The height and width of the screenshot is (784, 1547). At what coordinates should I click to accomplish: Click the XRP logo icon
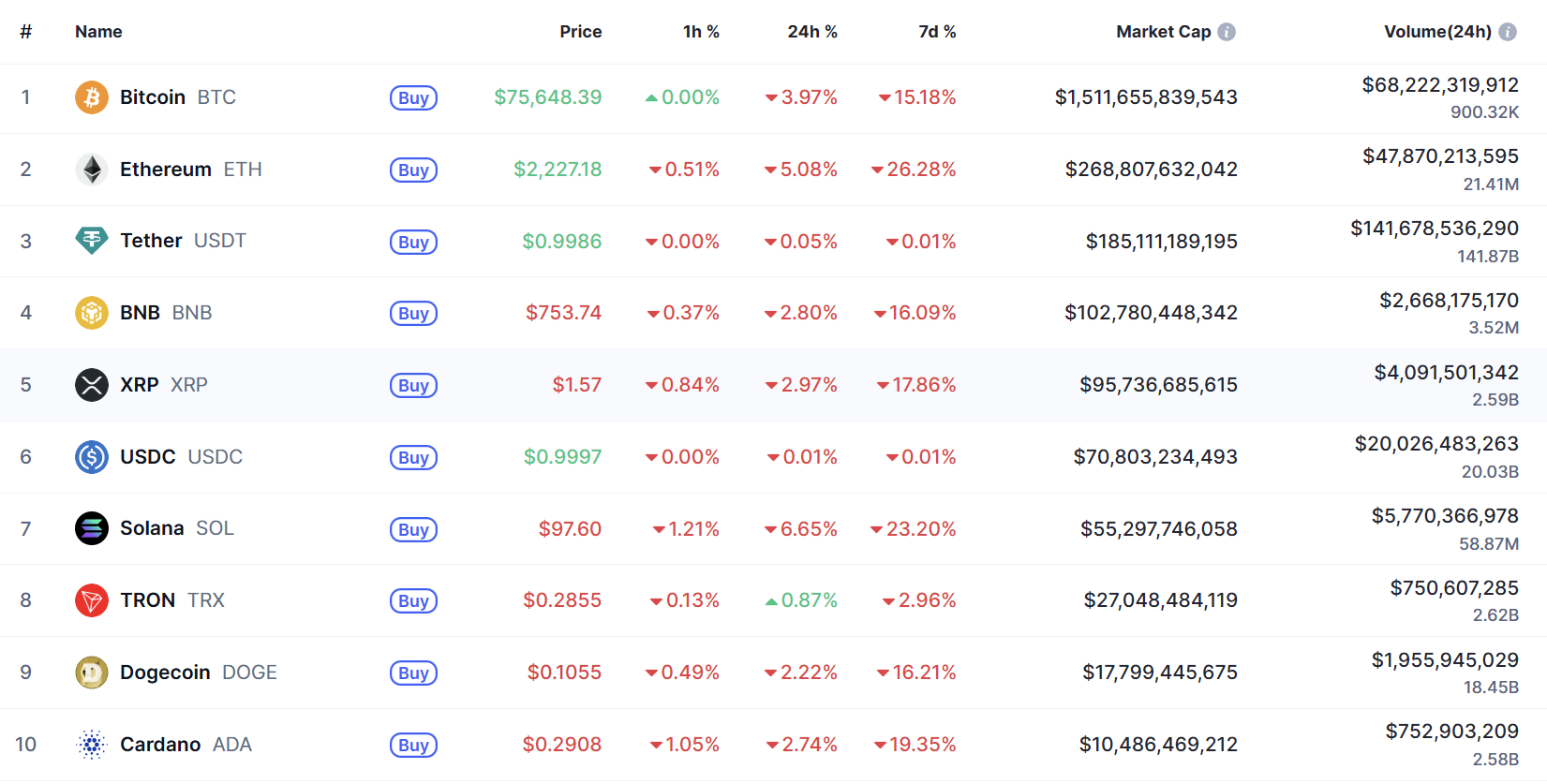click(92, 385)
